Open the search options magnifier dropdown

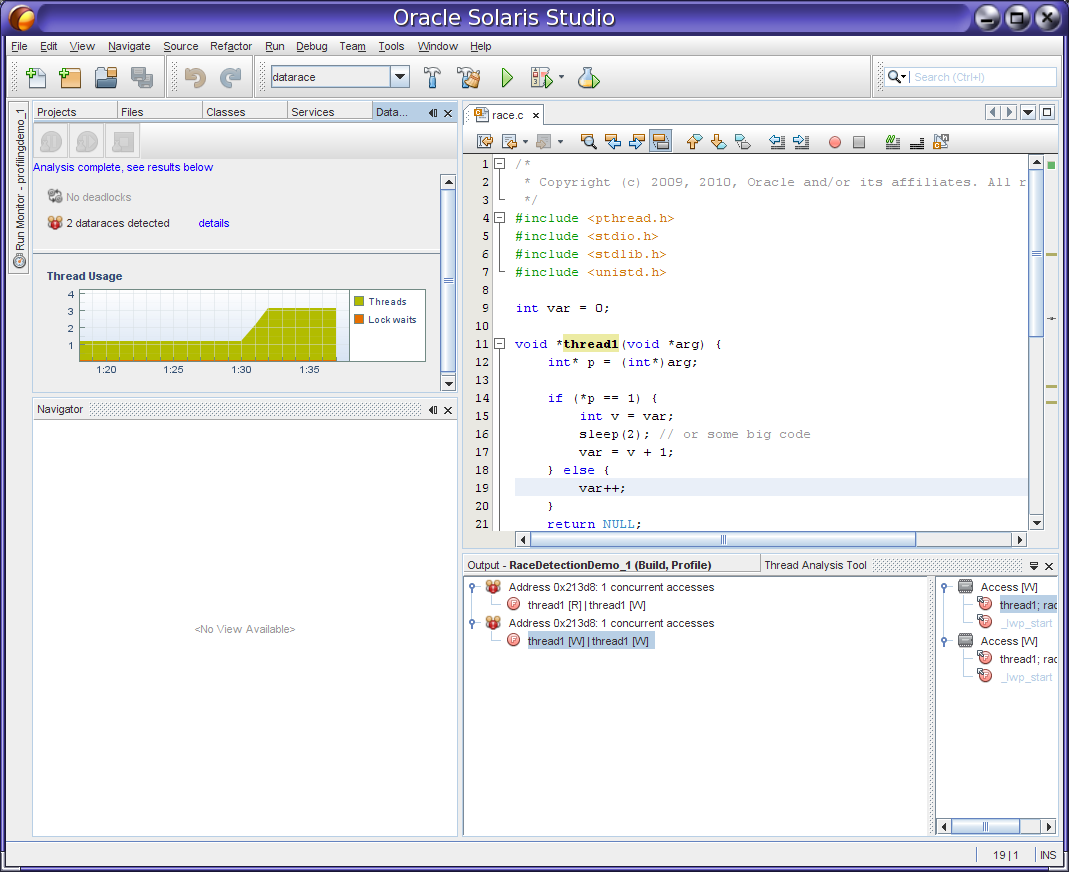click(x=897, y=77)
